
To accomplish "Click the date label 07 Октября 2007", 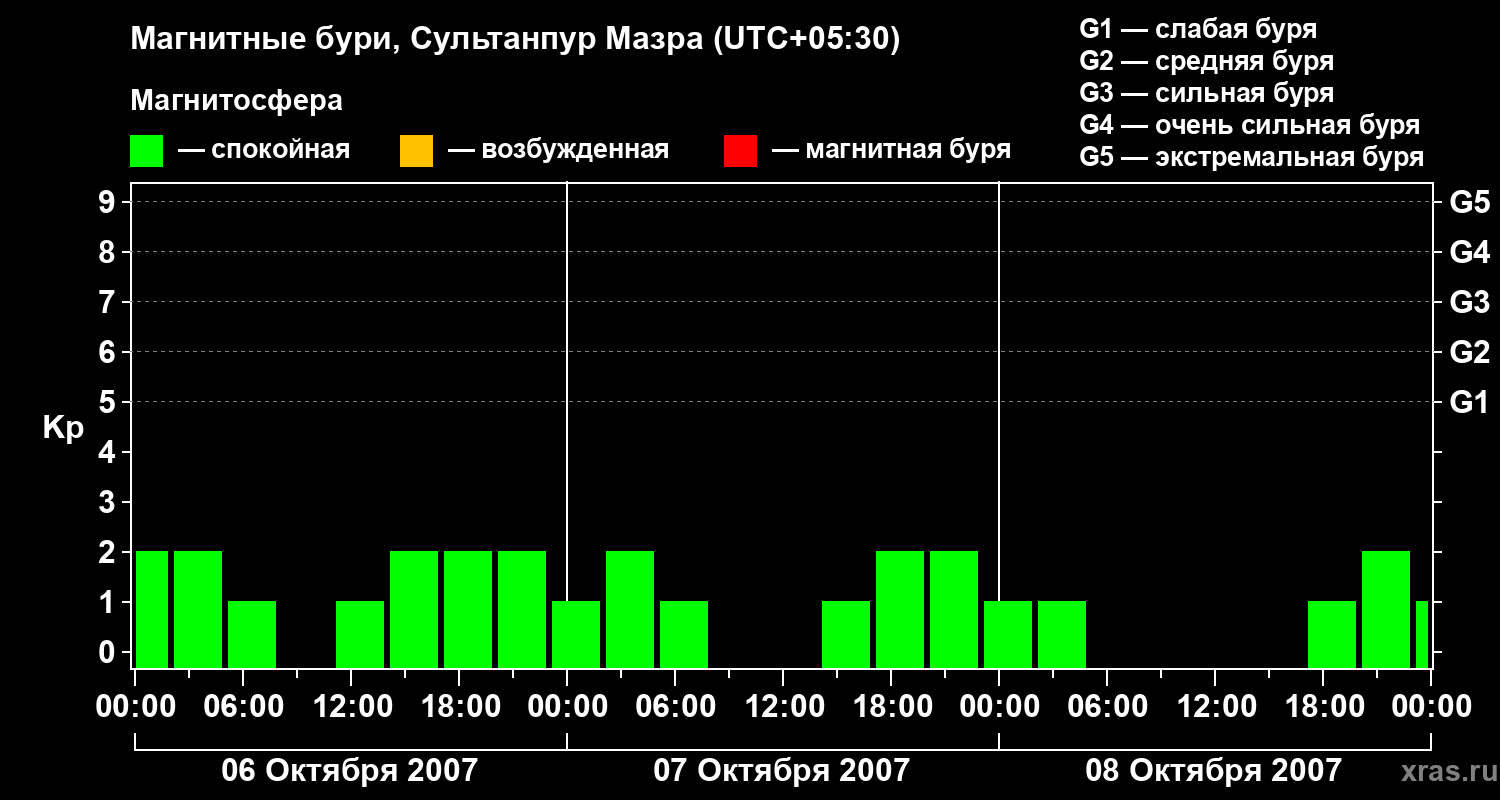I will 782,771.
